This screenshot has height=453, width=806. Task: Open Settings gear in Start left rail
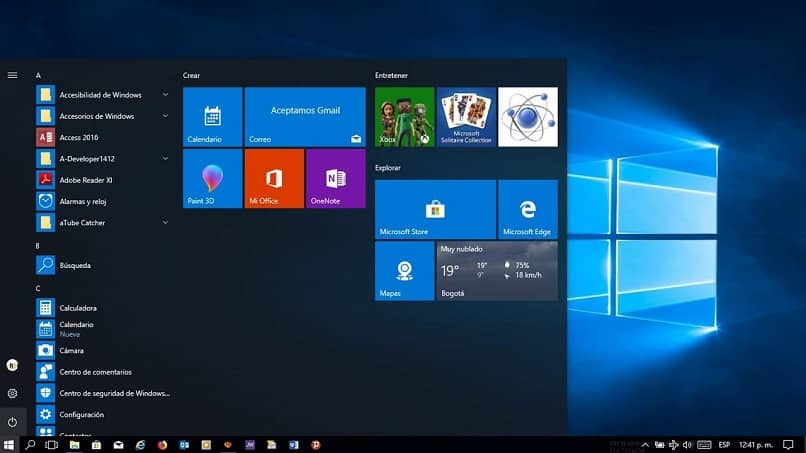12,393
